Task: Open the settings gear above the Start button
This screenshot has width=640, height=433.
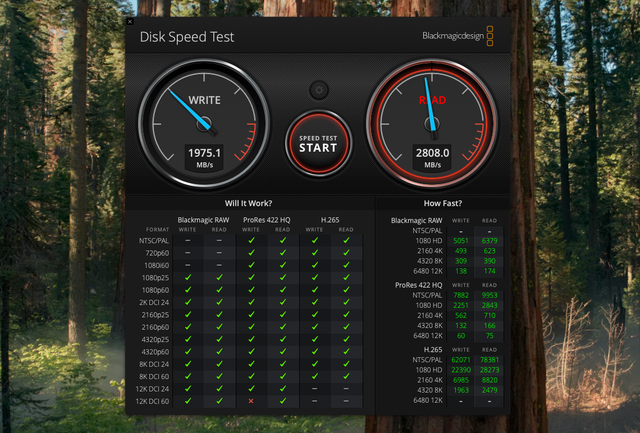Action: point(319,90)
